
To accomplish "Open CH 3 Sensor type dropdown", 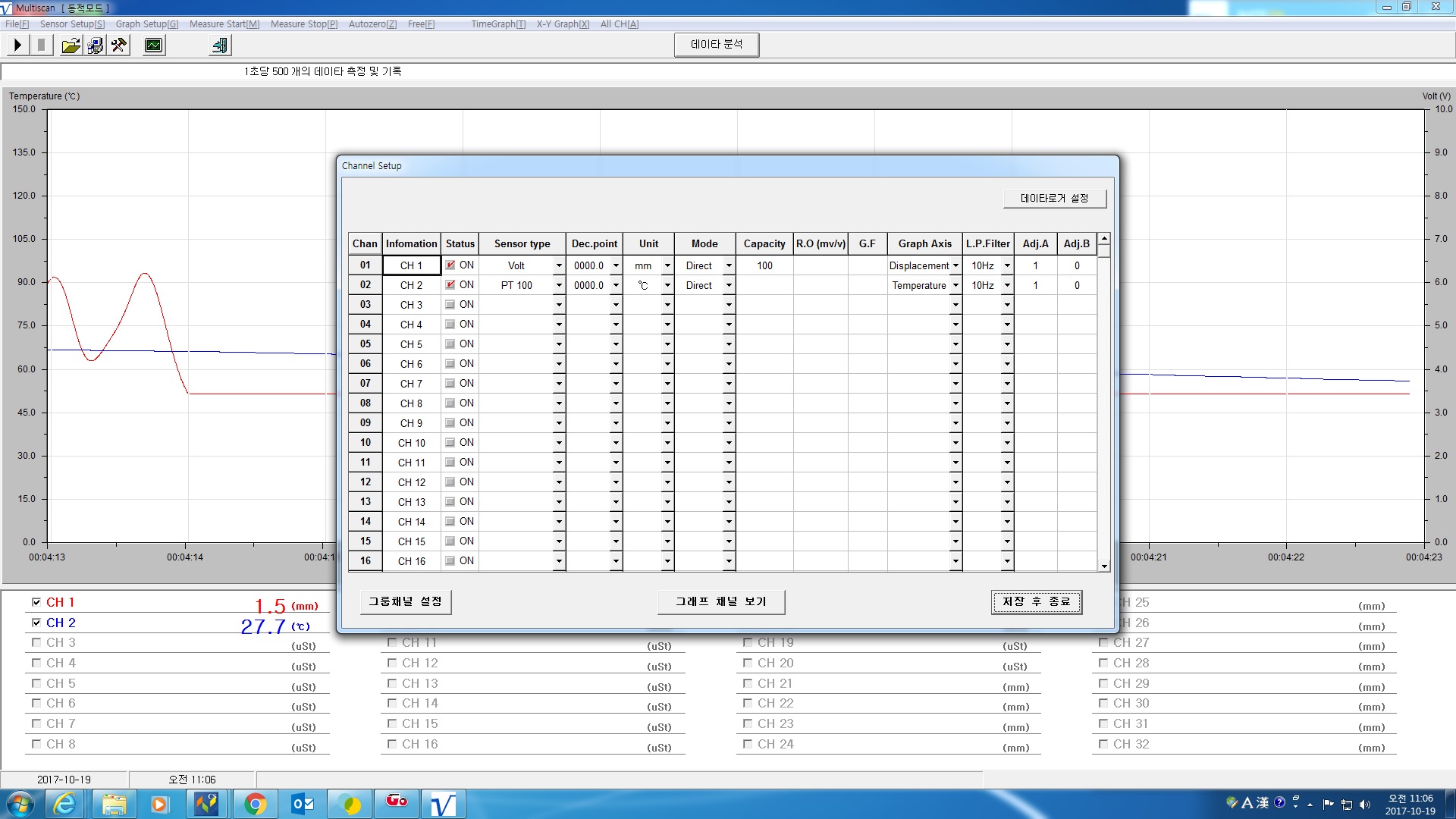I will click(x=559, y=305).
